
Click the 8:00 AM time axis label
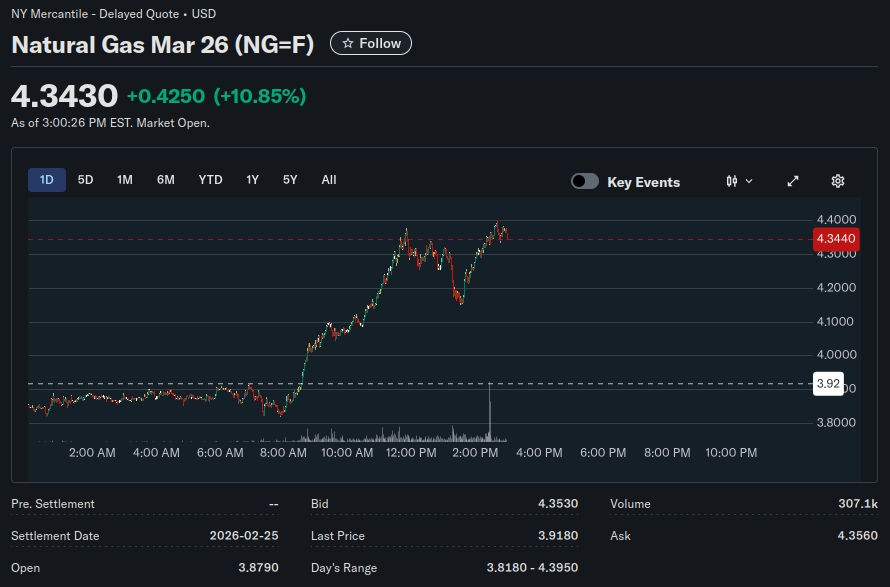coord(283,453)
